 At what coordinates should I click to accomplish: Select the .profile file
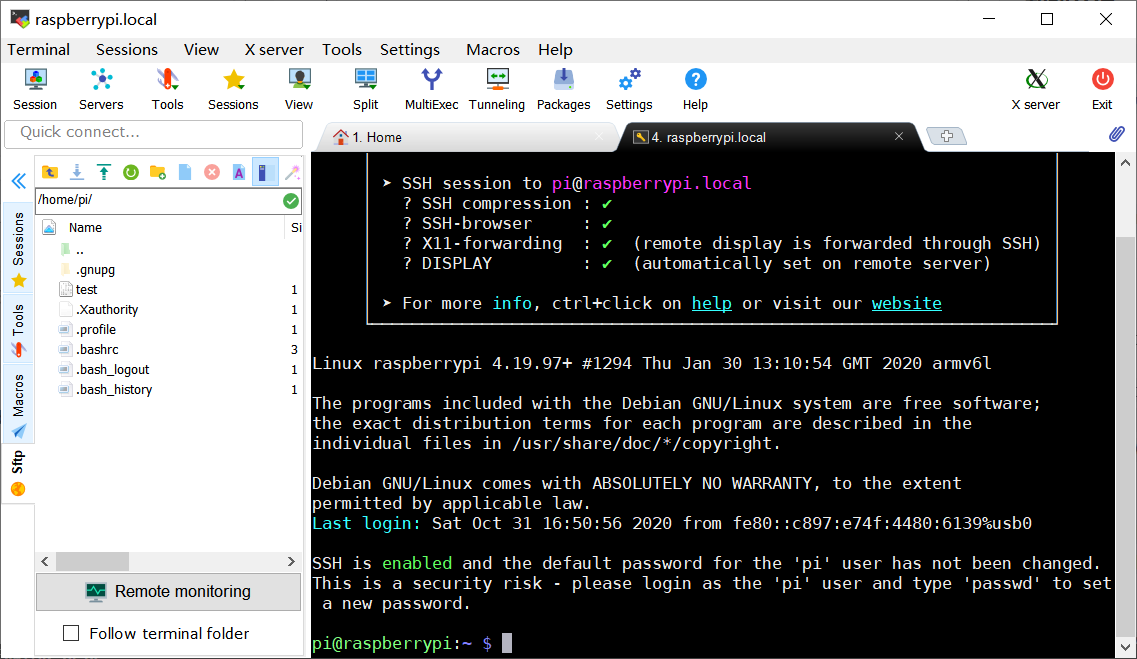click(x=96, y=330)
